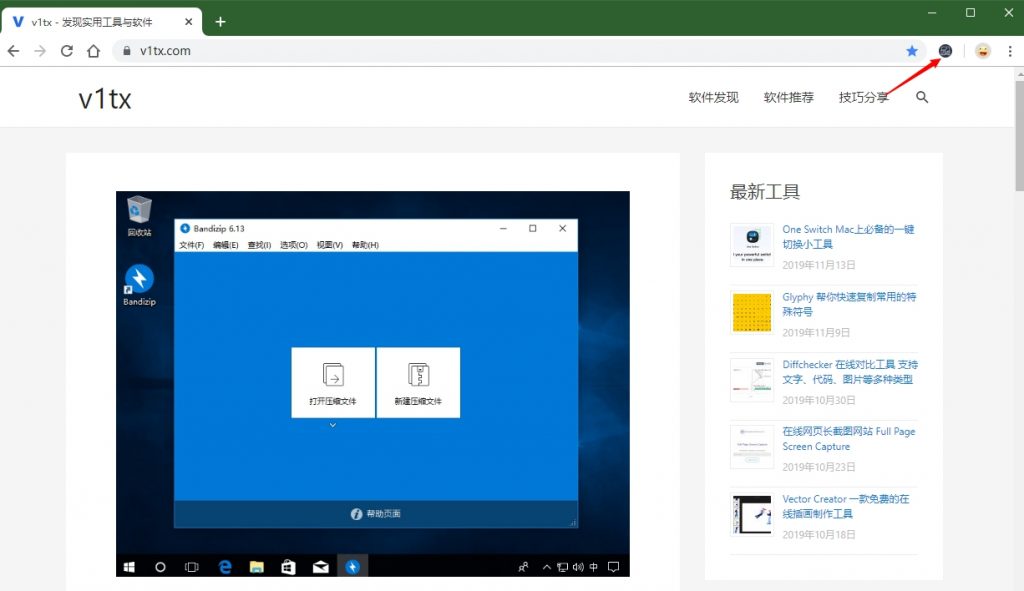Click 帮助页面 info bar in Bandizip
The height and width of the screenshot is (591, 1024).
coord(376,514)
